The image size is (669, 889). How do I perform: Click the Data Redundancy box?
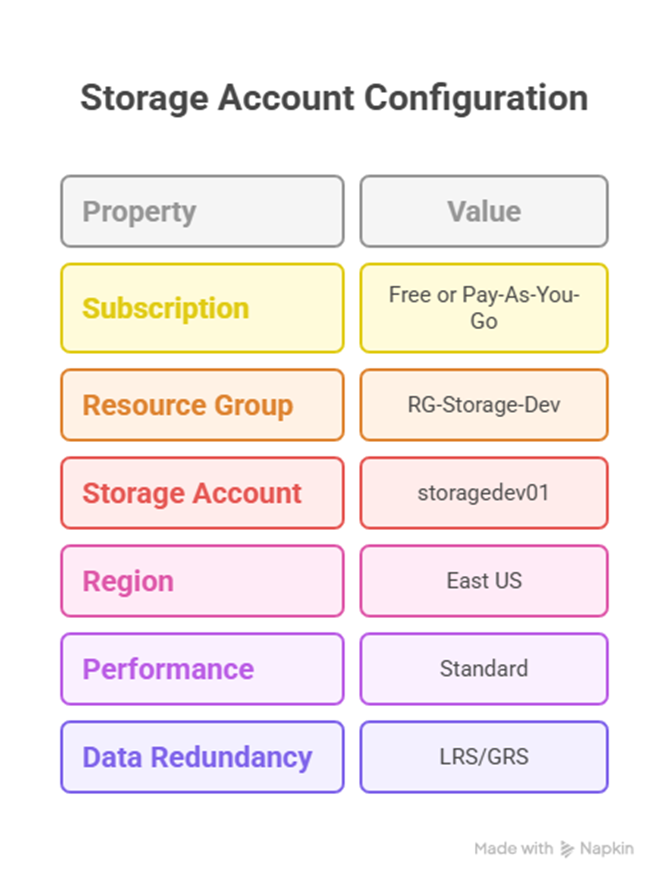(202, 757)
